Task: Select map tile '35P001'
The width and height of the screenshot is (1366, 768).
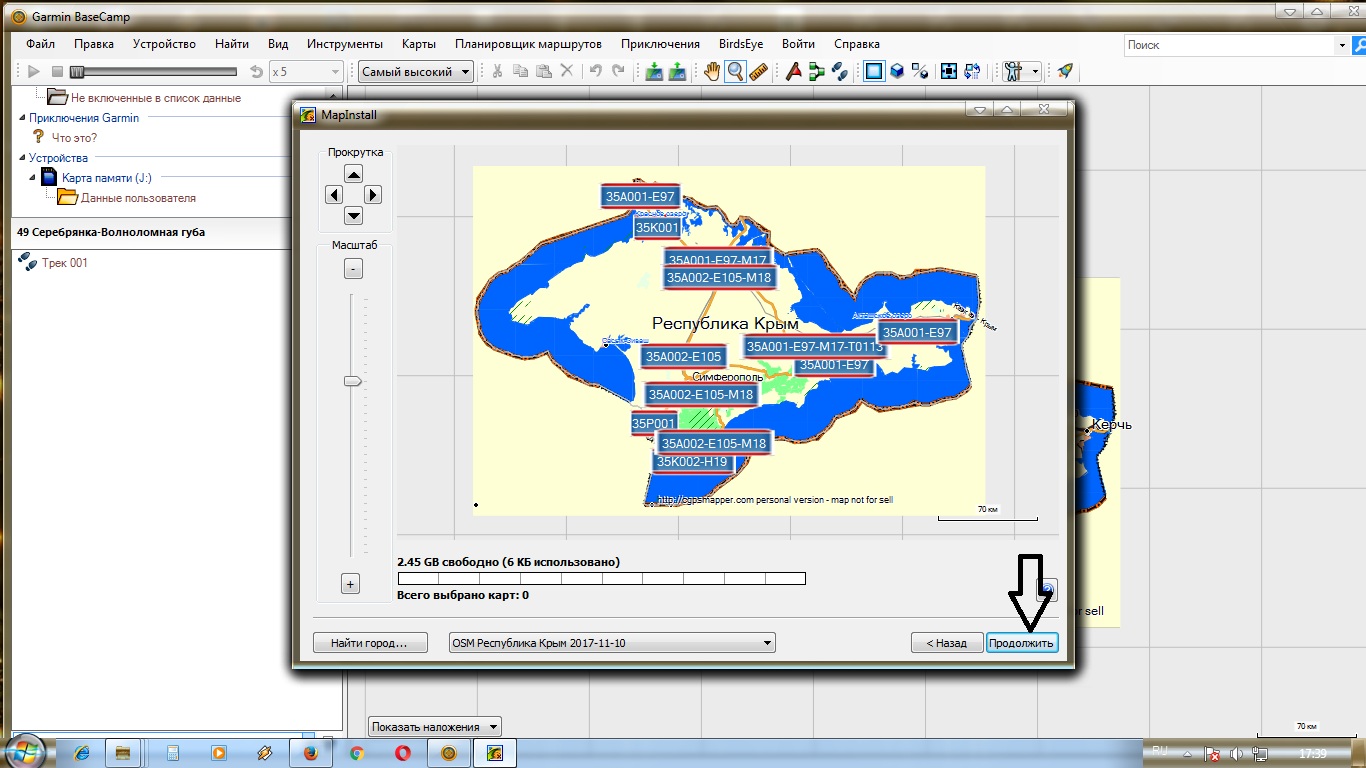Action: pyautogui.click(x=654, y=424)
